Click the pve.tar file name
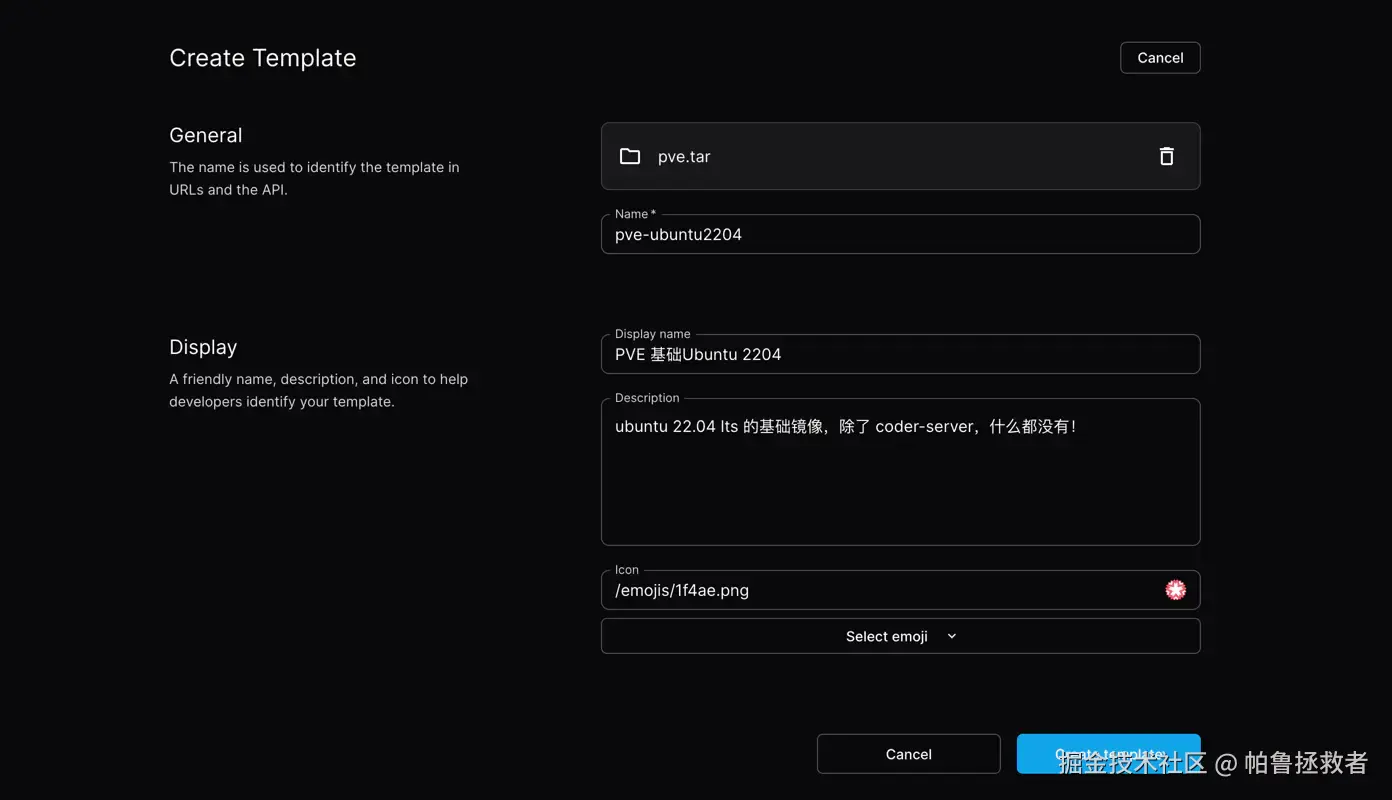Screen dimensions: 1392x800 point(684,157)
